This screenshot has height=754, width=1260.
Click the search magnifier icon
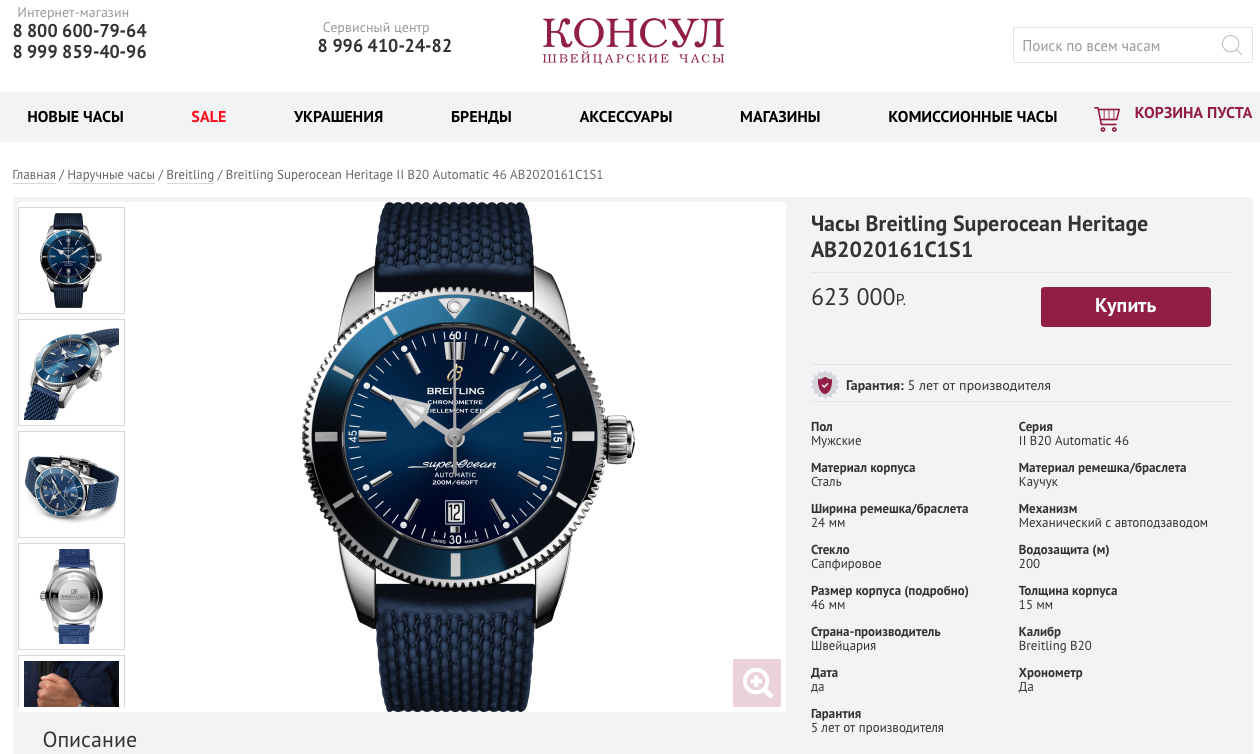(1231, 45)
